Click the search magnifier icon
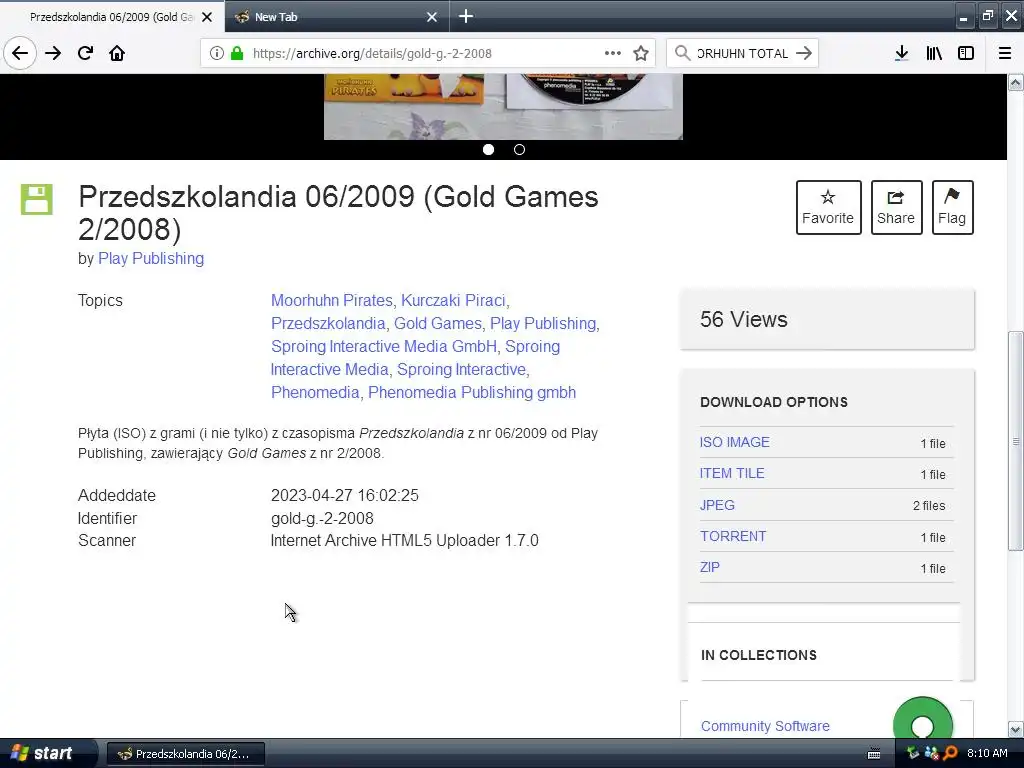The image size is (1024, 768). coord(682,54)
